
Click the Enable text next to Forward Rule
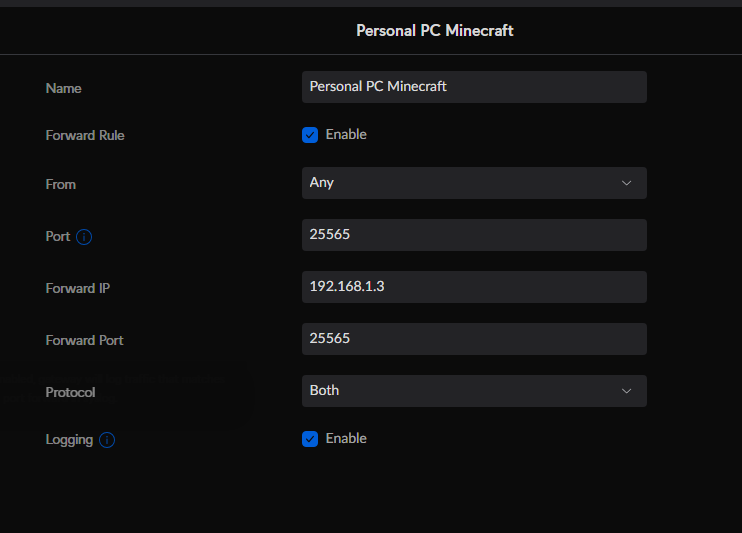pyautogui.click(x=346, y=135)
